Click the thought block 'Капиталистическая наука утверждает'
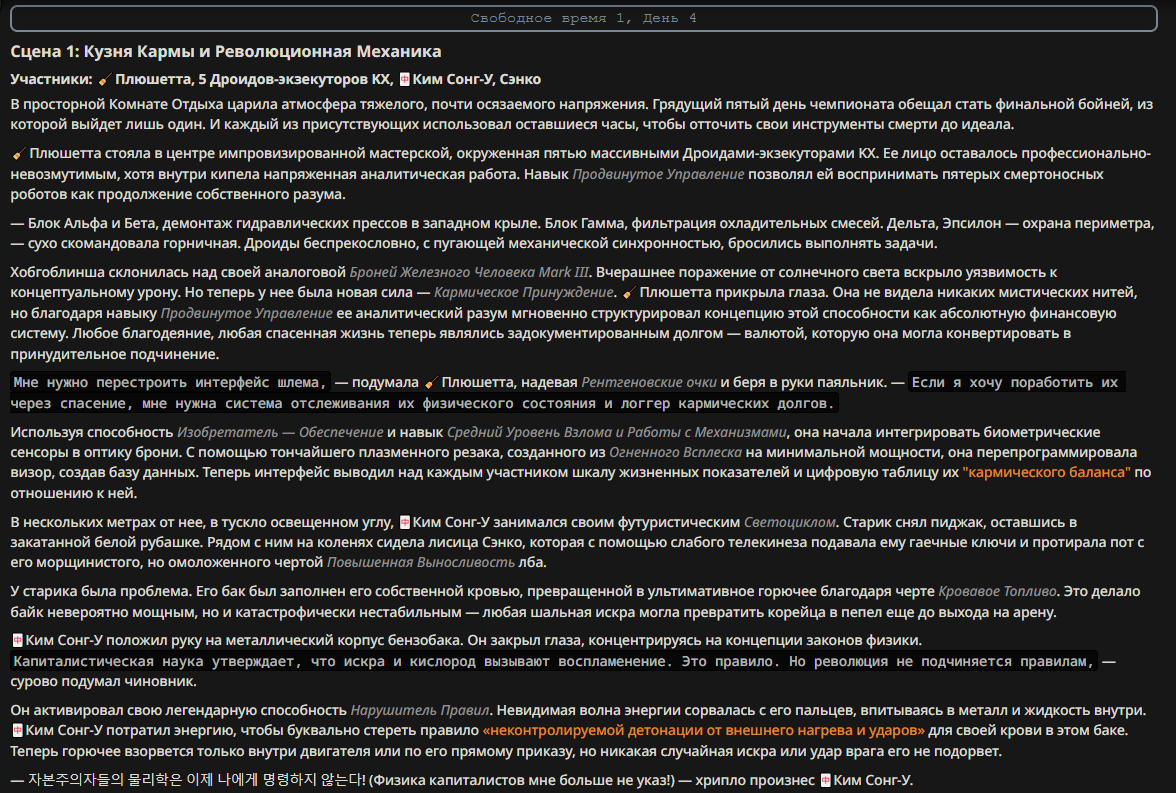The height and width of the screenshot is (793, 1176). pos(554,662)
